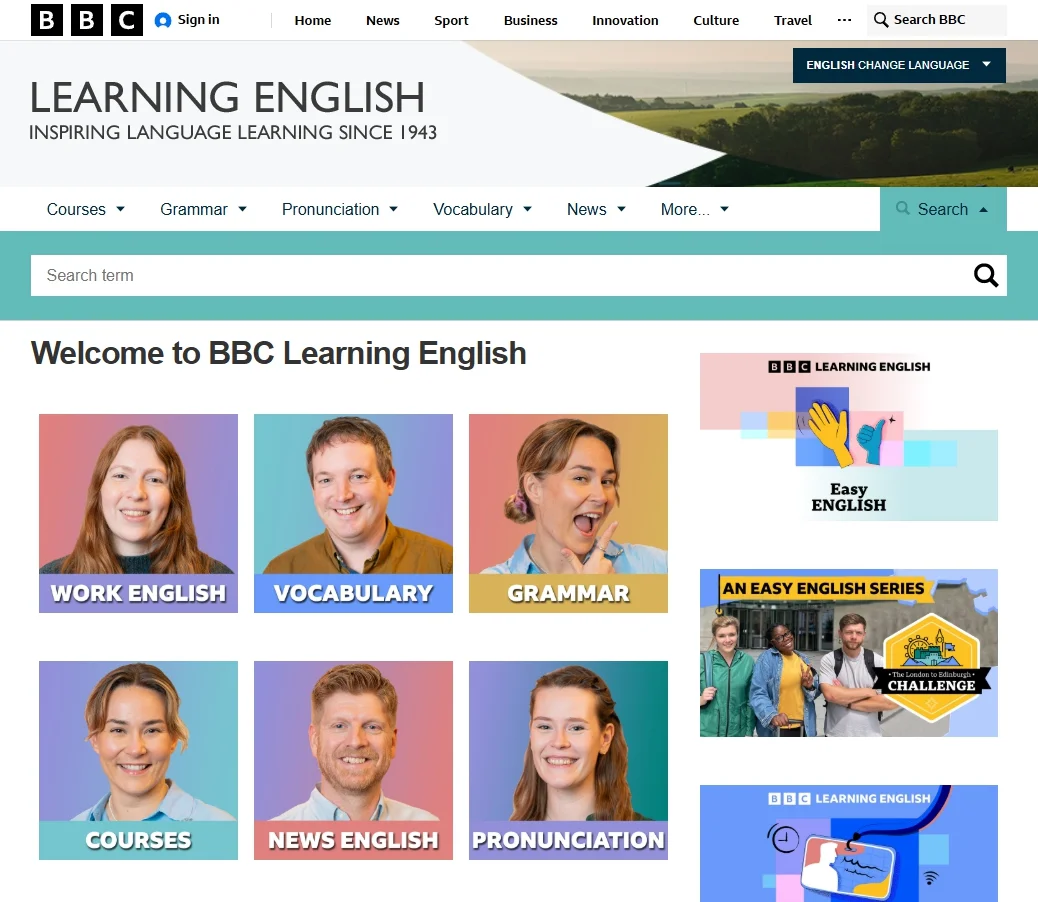This screenshot has height=902, width=1038.
Task: Open the Sport section
Action: (x=451, y=21)
